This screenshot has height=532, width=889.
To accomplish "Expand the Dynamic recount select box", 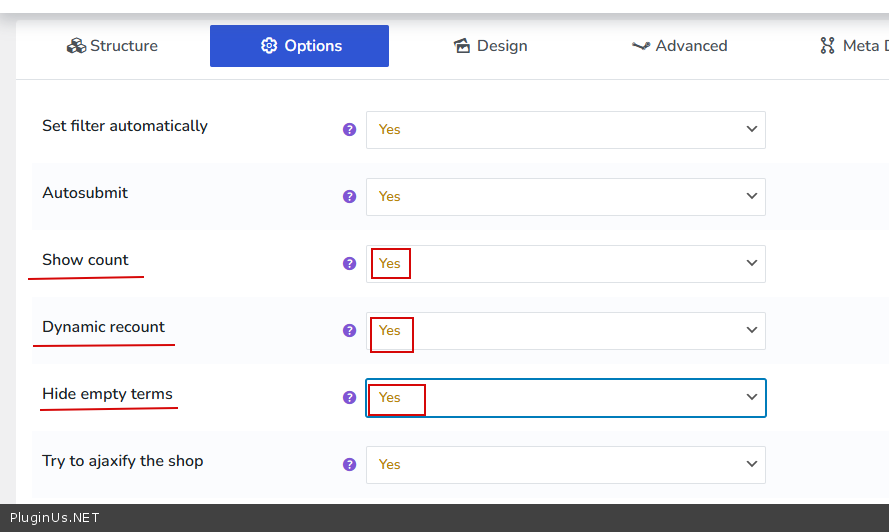I will [x=565, y=331].
